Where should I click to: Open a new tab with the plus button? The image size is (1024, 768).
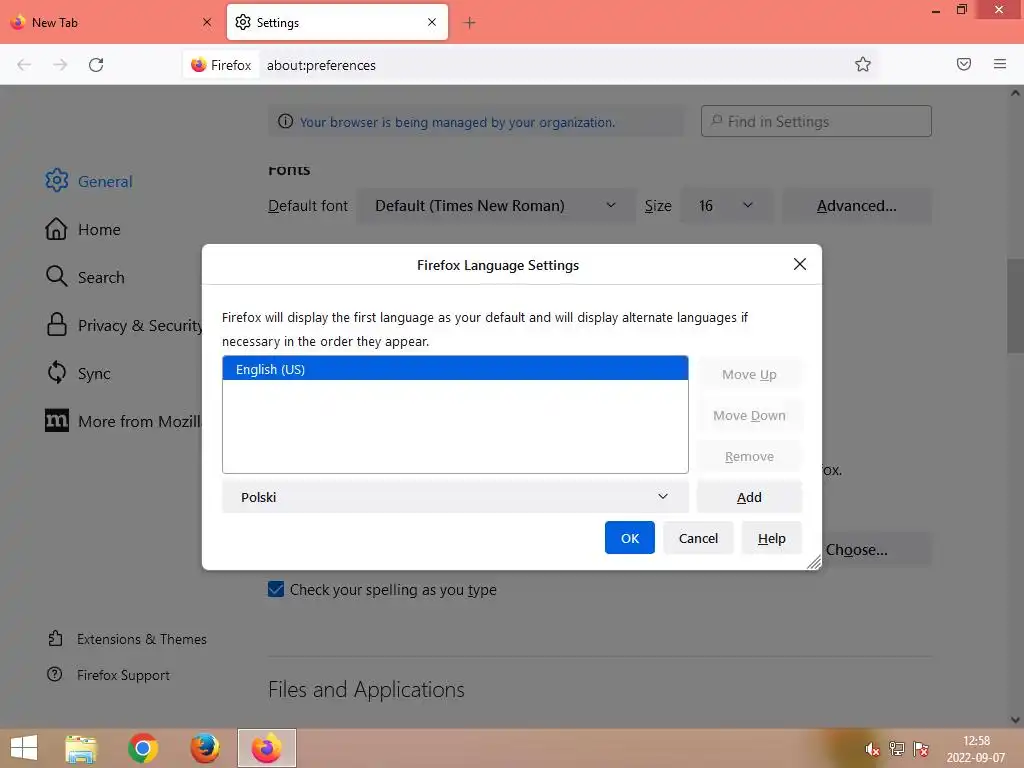tap(470, 23)
